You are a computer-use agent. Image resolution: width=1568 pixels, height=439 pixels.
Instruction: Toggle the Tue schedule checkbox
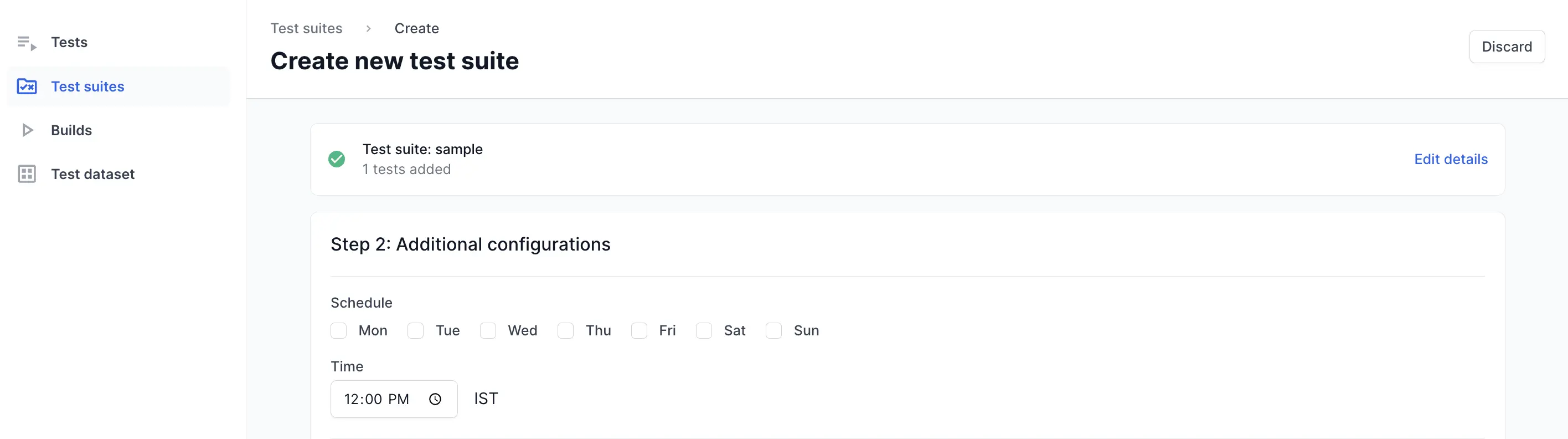(416, 330)
